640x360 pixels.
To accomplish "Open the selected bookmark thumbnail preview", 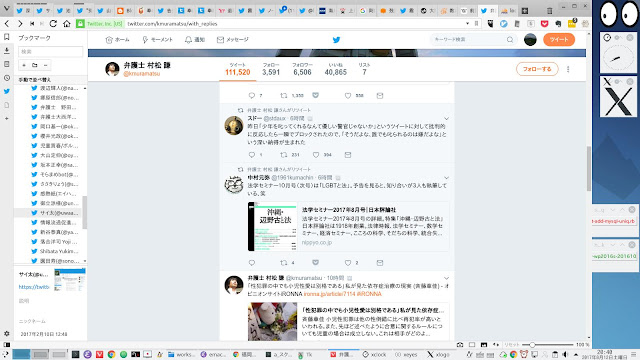I will click(70, 280).
